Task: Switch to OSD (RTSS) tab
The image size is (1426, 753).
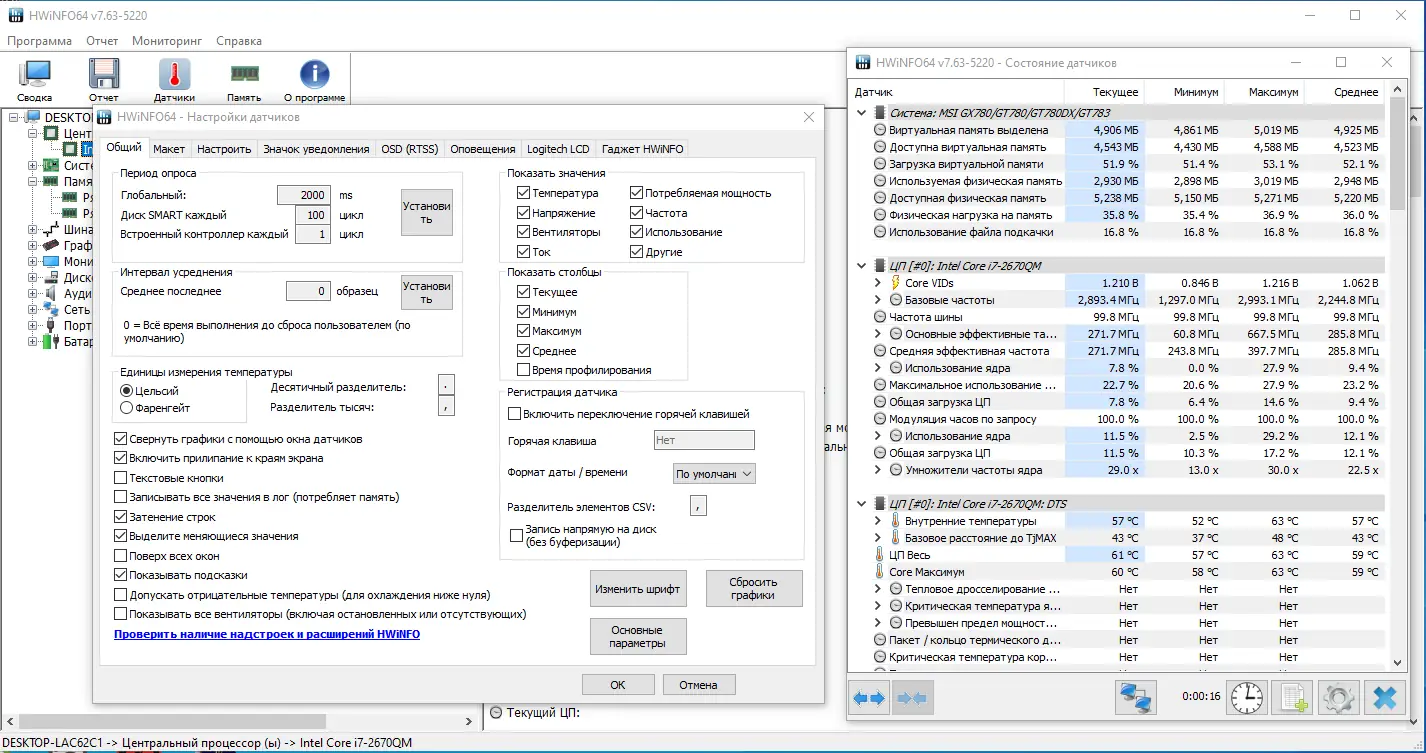Action: pos(410,149)
